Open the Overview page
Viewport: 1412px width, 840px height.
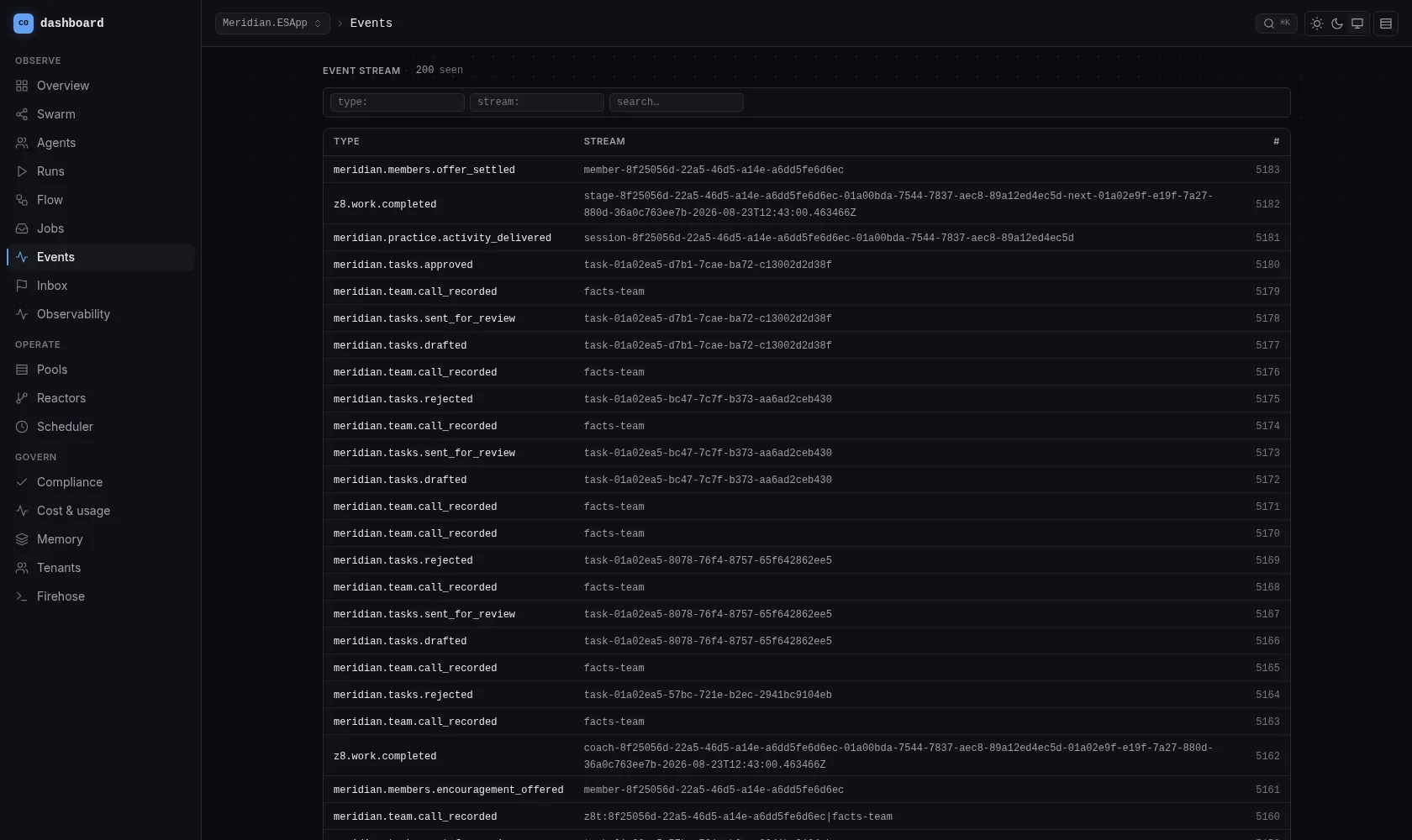pyautogui.click(x=101, y=86)
